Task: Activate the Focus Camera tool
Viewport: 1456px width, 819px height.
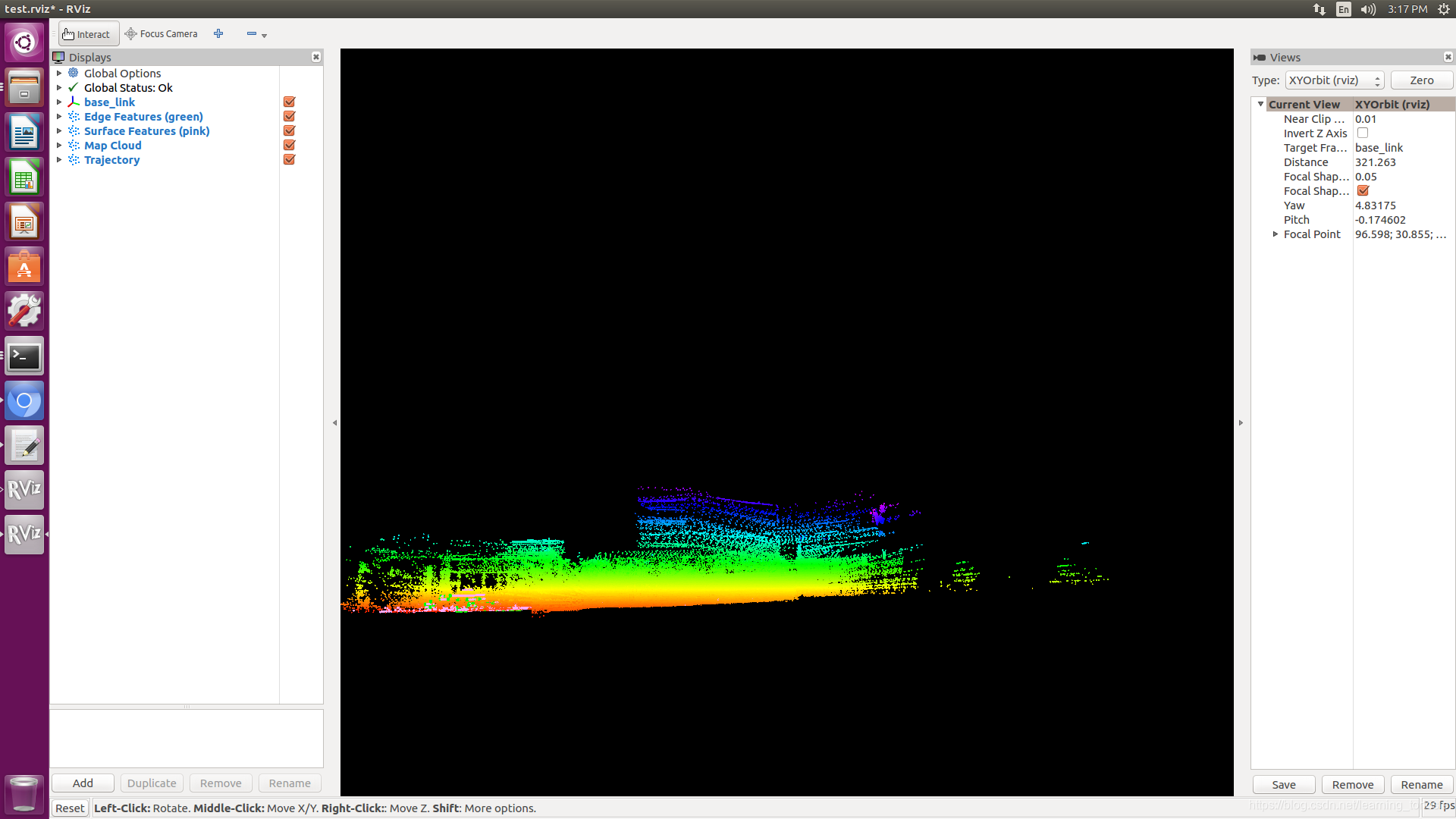Action: click(162, 34)
